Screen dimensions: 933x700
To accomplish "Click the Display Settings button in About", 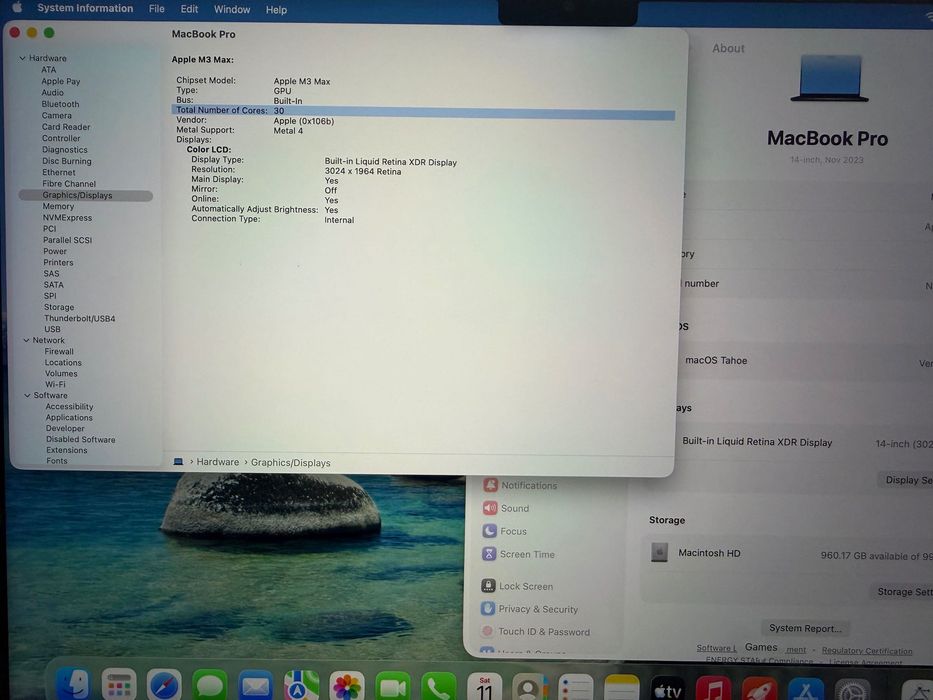I will pos(906,480).
